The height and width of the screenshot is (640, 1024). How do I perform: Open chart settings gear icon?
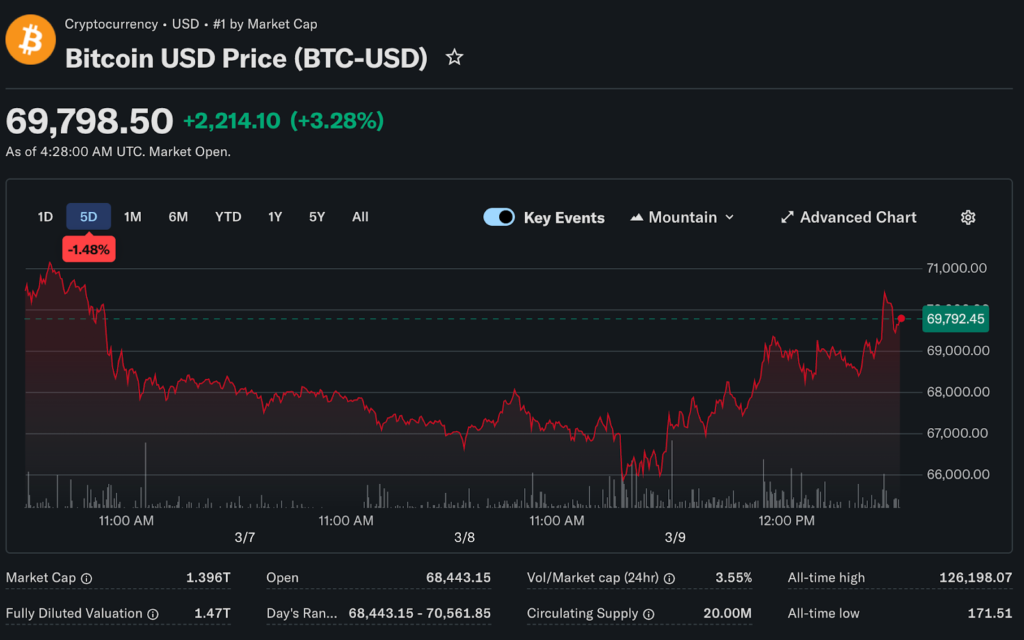click(x=967, y=217)
